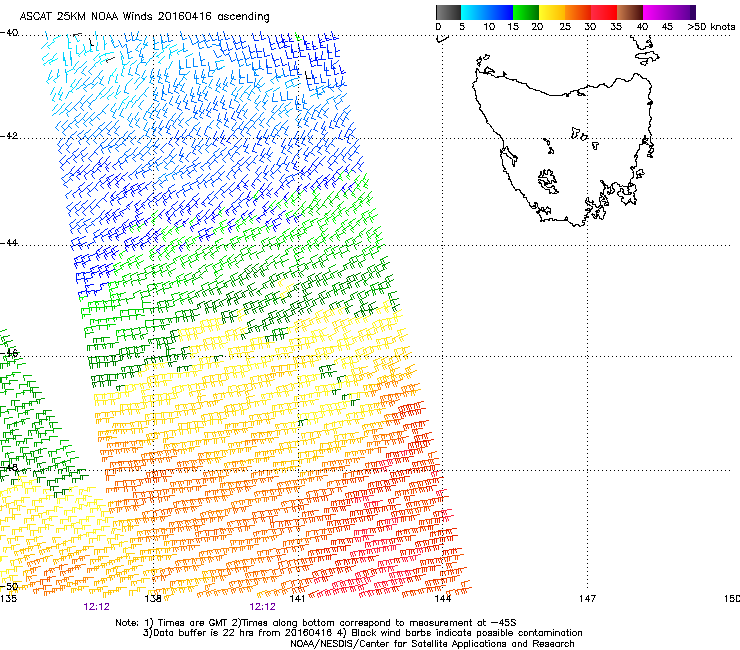740x650 pixels.
Task: Click the '-50' latitude label
Action: [x=9, y=587]
